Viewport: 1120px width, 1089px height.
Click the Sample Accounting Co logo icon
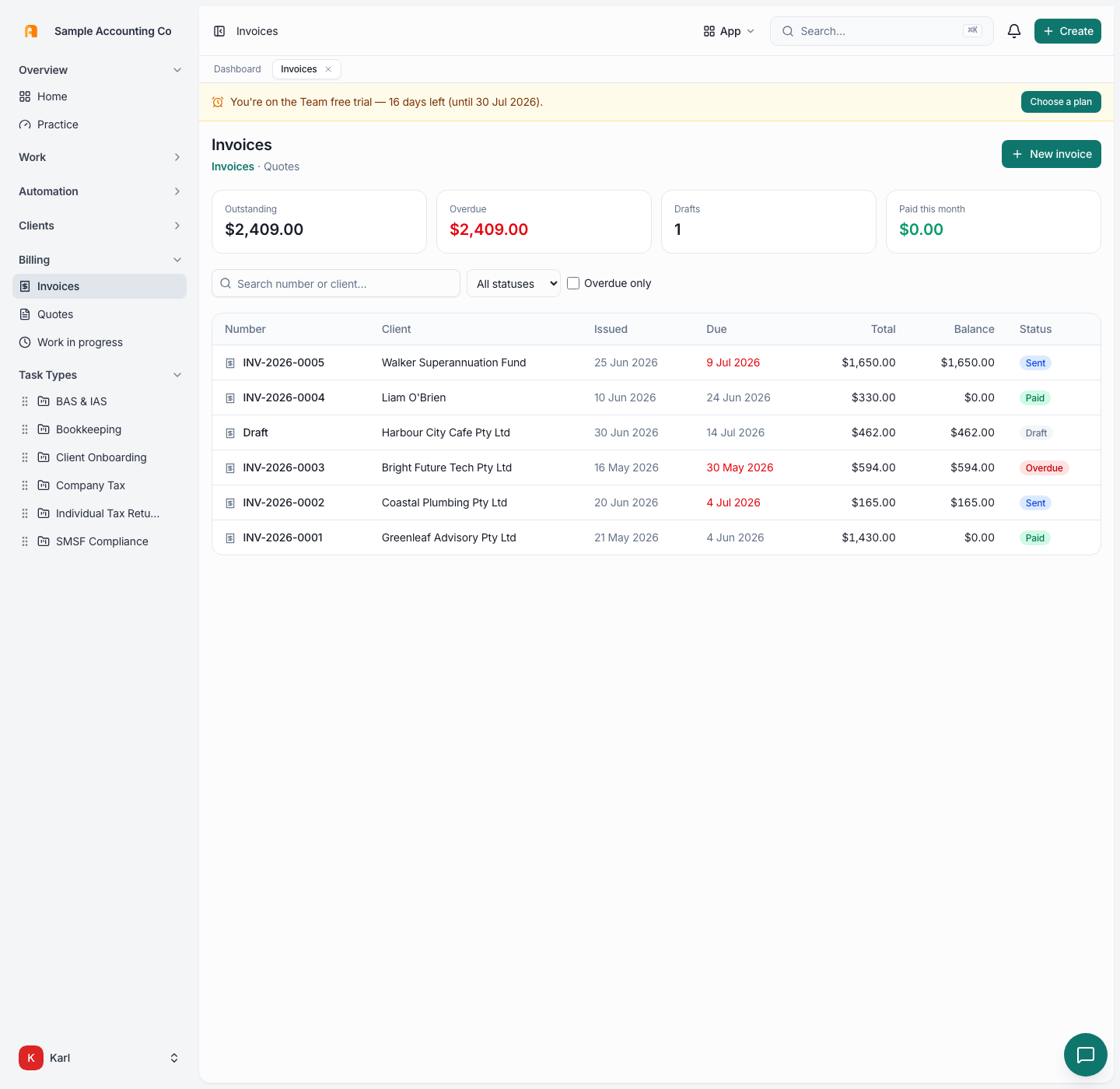[x=31, y=31]
